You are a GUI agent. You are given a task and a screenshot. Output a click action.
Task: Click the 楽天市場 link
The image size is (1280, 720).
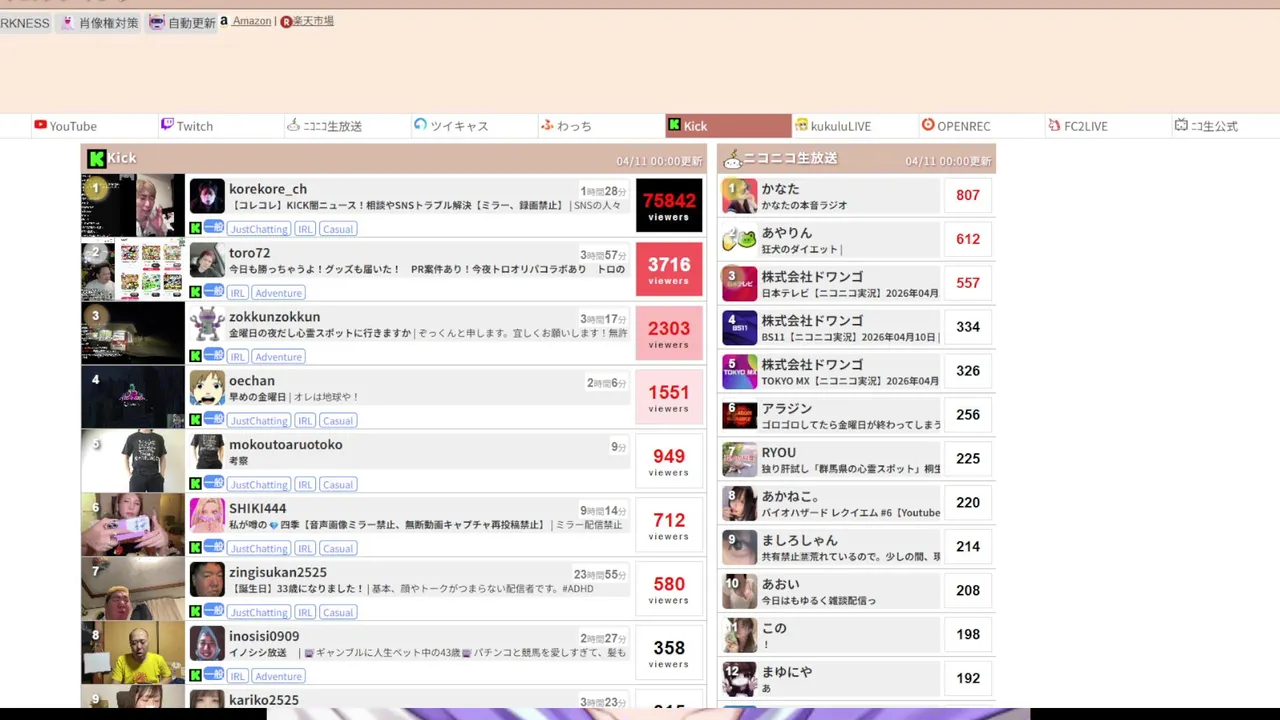(313, 21)
